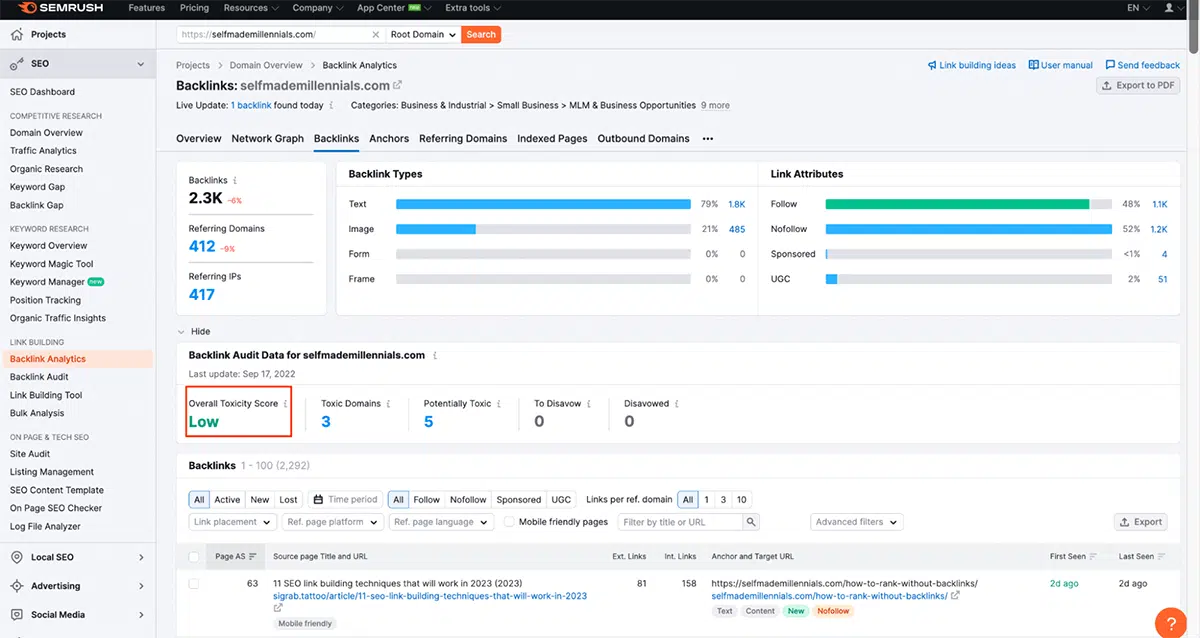Viewport: 1200px width, 638px height.
Task: Tick the Mobile friendly pages checkbox
Action: [x=510, y=522]
